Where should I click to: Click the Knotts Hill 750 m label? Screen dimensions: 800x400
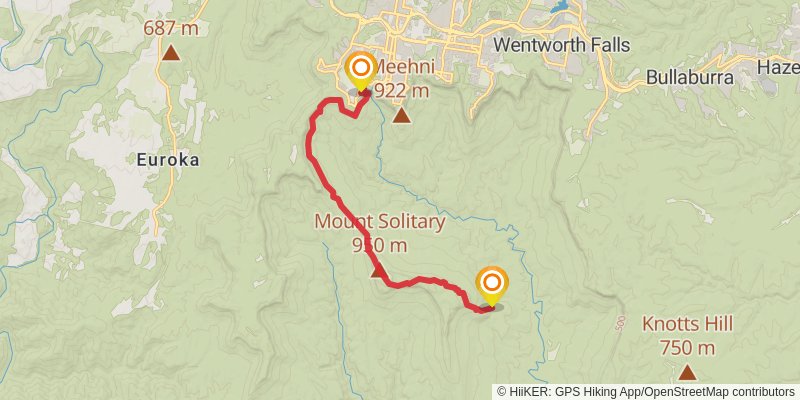click(x=687, y=336)
